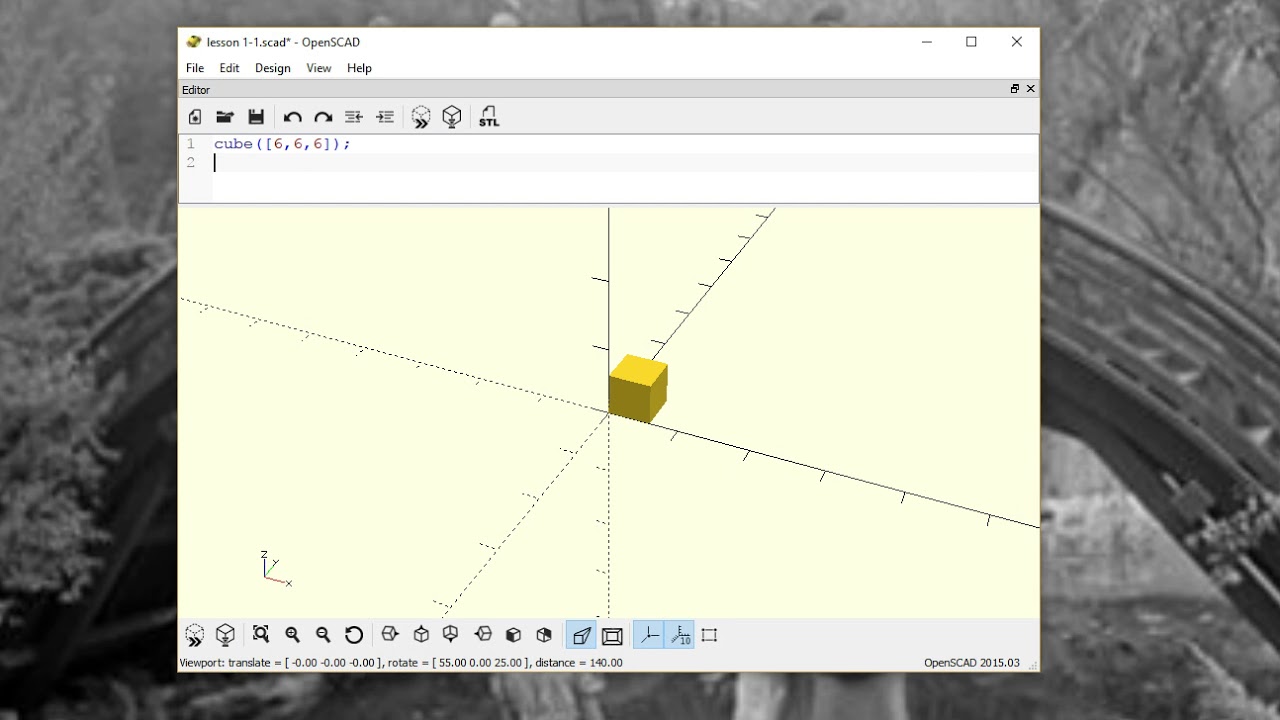Toggle perspective projection mode
Screen dimensions: 1280x720
(x=581, y=635)
